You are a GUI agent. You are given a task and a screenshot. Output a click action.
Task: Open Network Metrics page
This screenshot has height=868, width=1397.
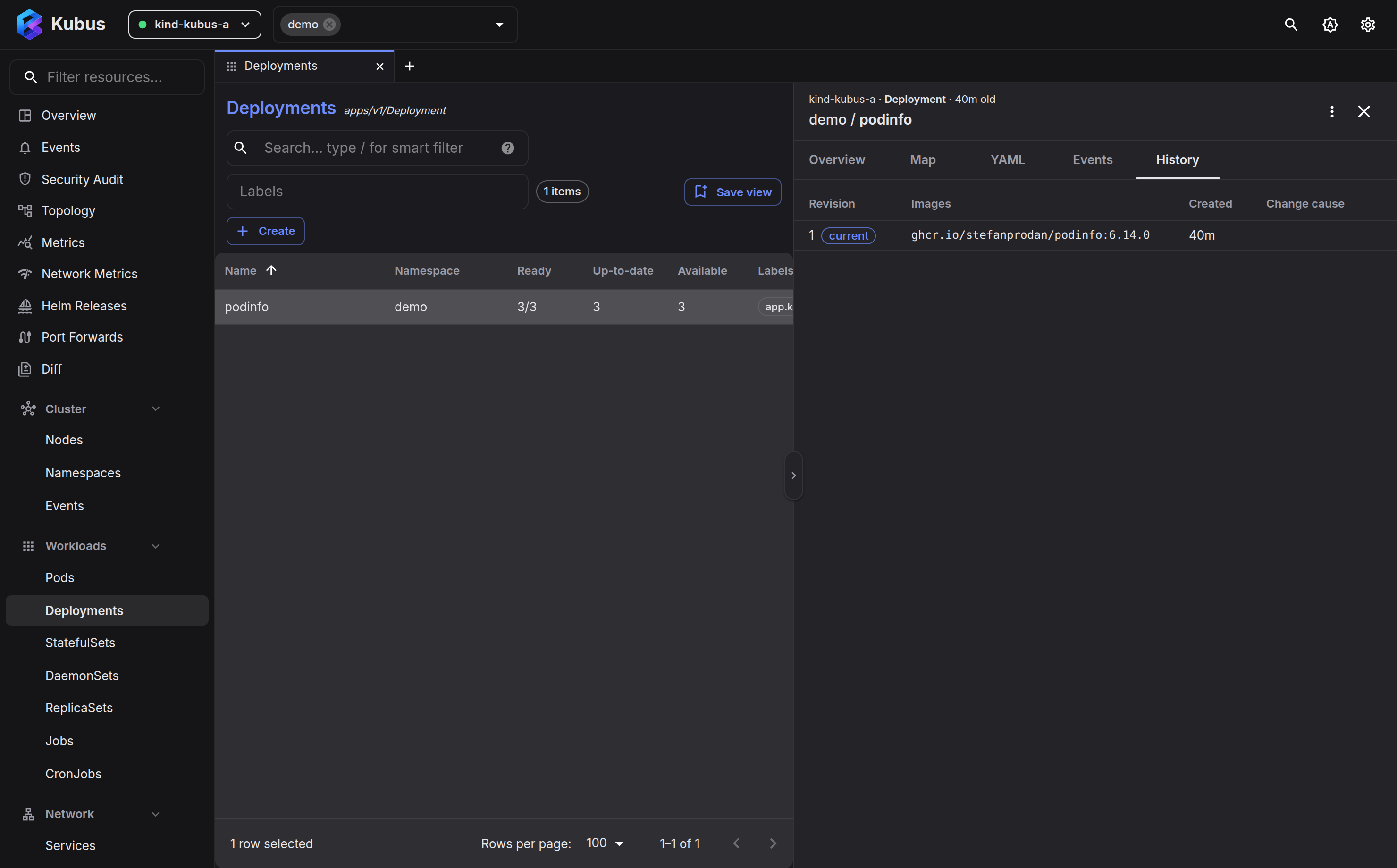(107, 274)
